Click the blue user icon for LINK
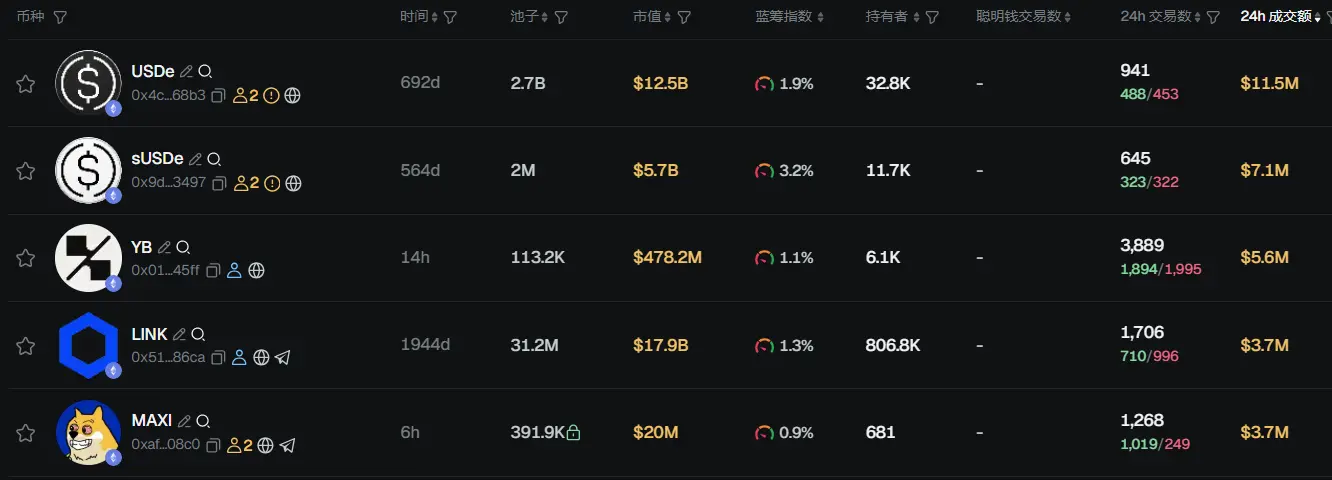This screenshot has height=480, width=1332. coord(239,357)
